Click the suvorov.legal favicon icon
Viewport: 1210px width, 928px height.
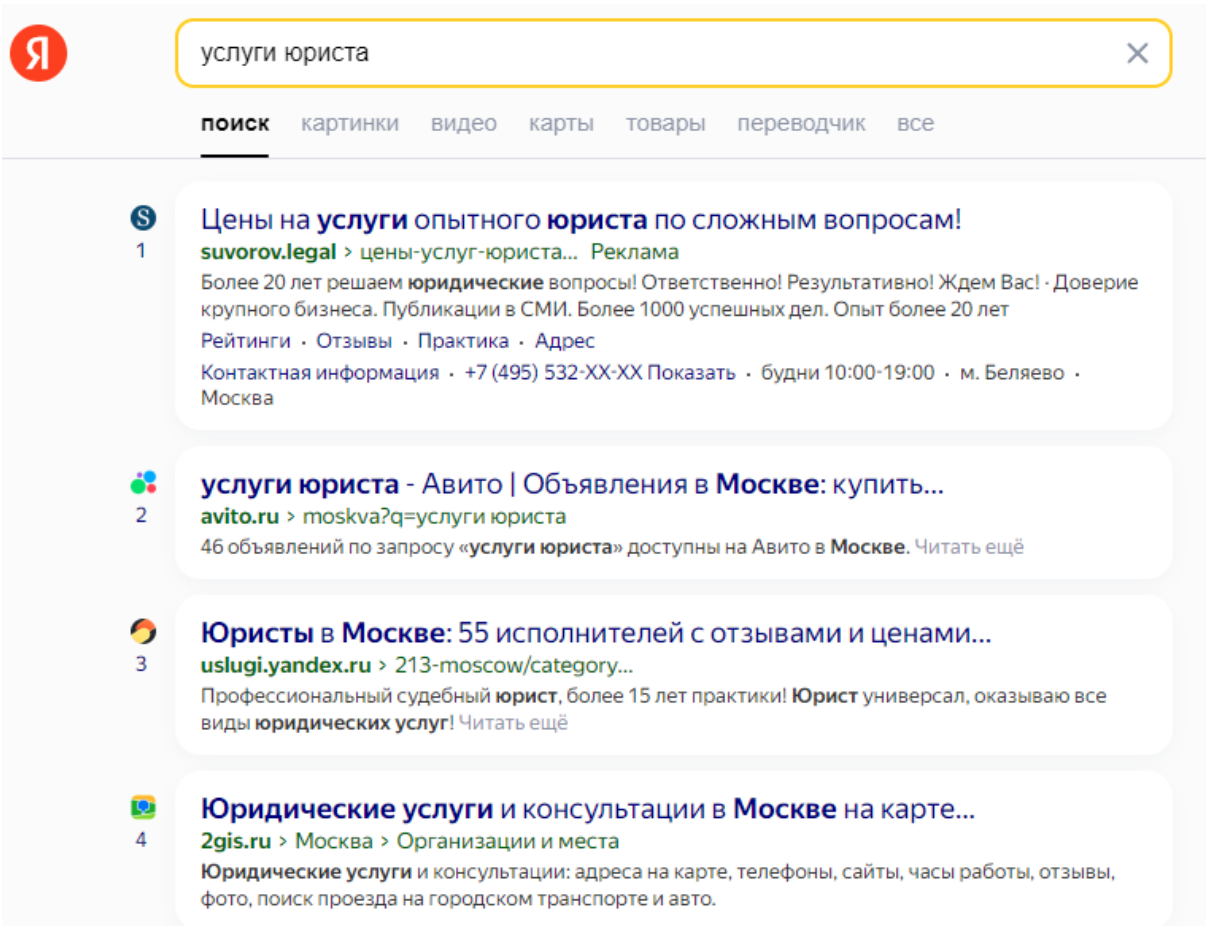(143, 216)
